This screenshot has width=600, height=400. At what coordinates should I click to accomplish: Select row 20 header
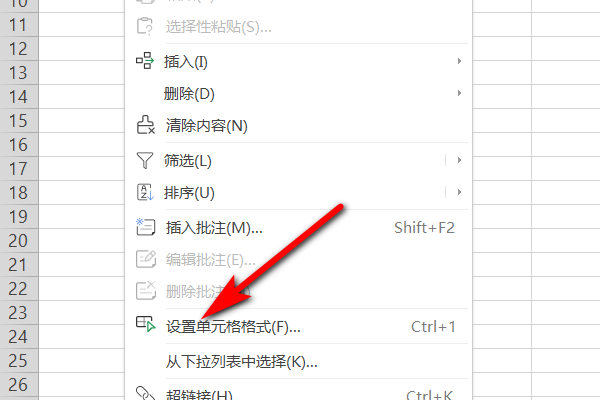[x=19, y=241]
